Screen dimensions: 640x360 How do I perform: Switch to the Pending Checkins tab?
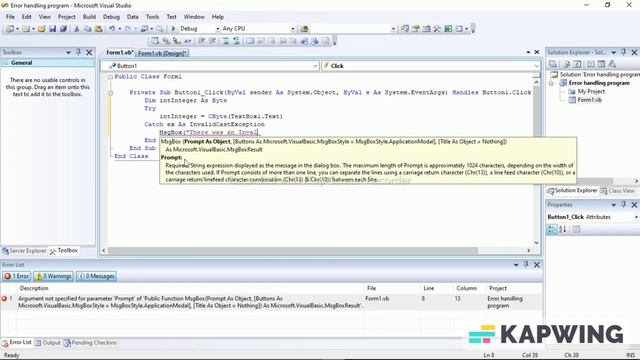pyautogui.click(x=90, y=343)
